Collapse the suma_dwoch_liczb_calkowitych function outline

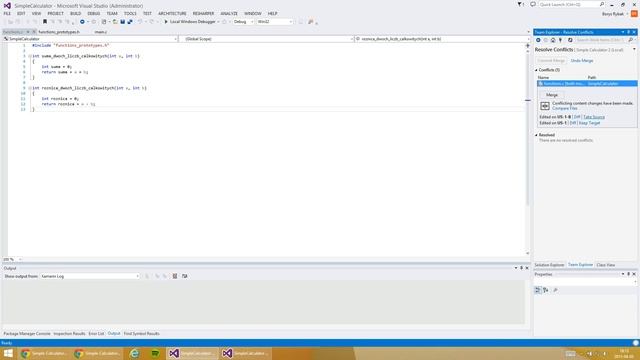(30, 56)
